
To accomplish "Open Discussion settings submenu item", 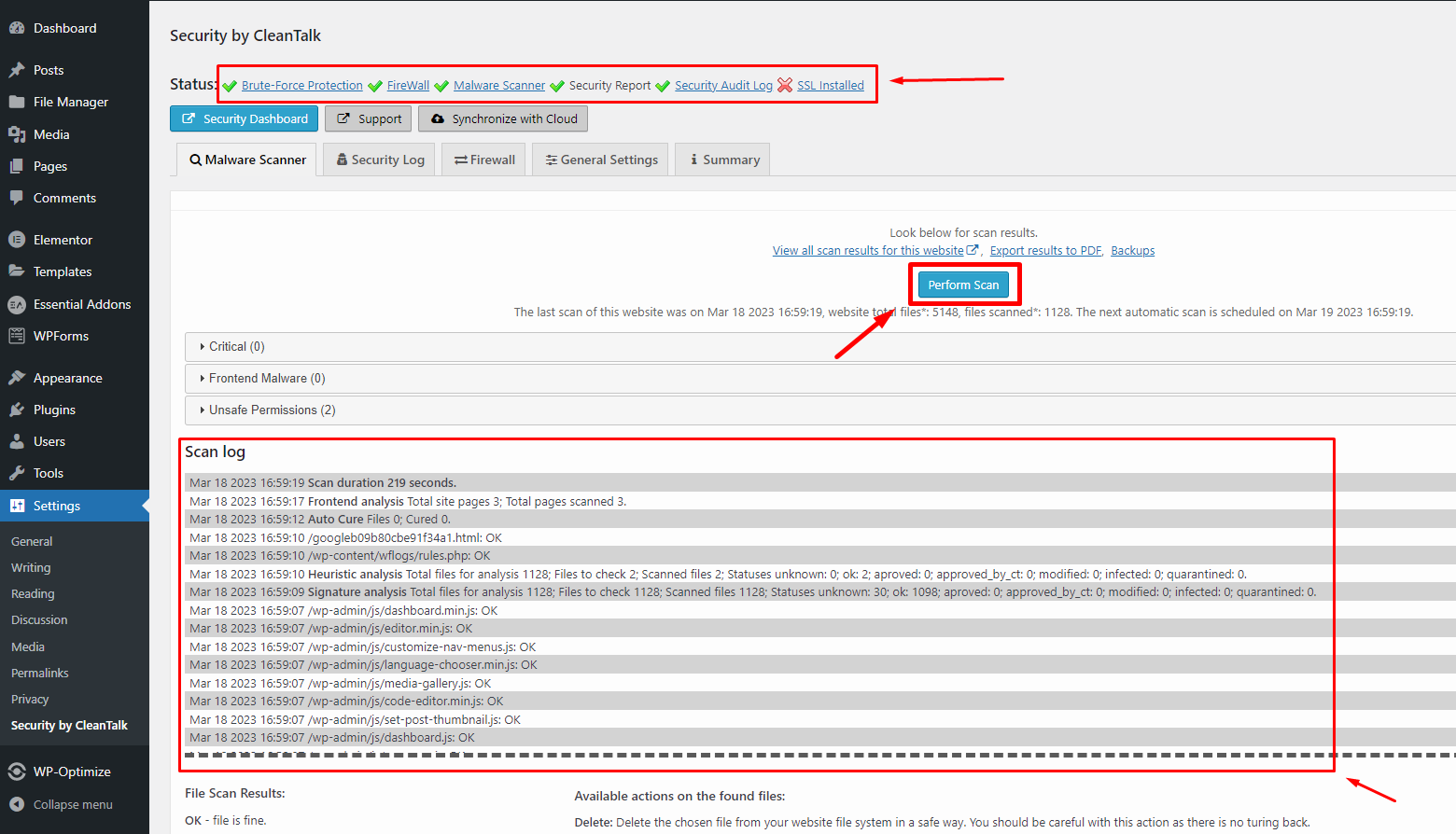I will (39, 619).
